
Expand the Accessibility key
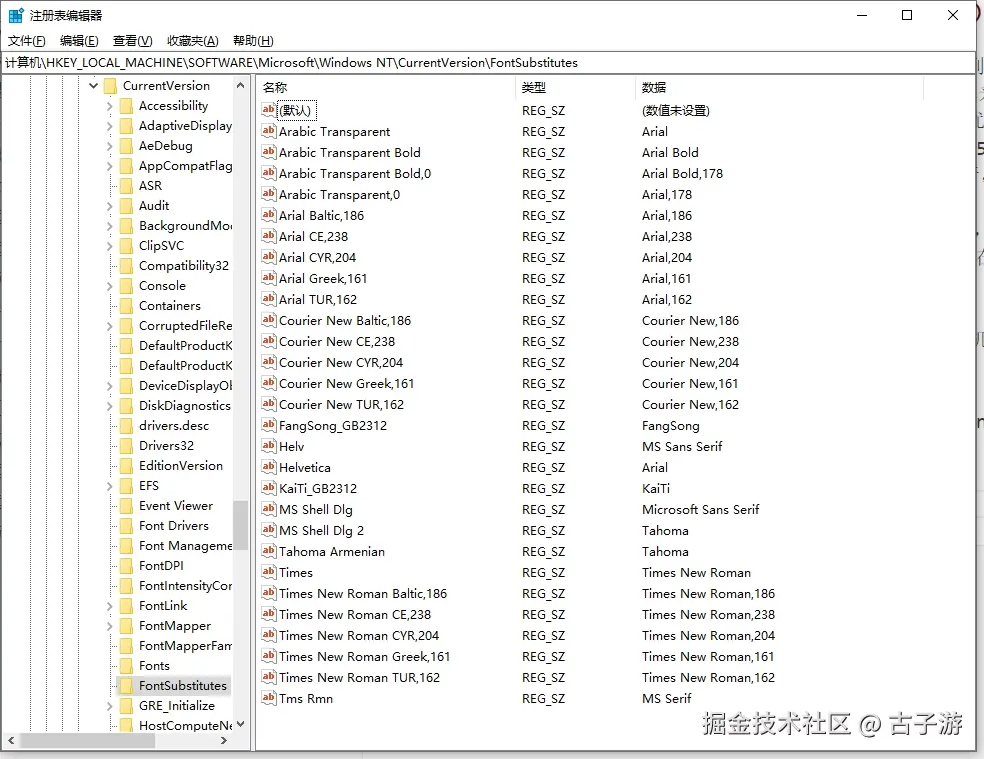point(109,106)
